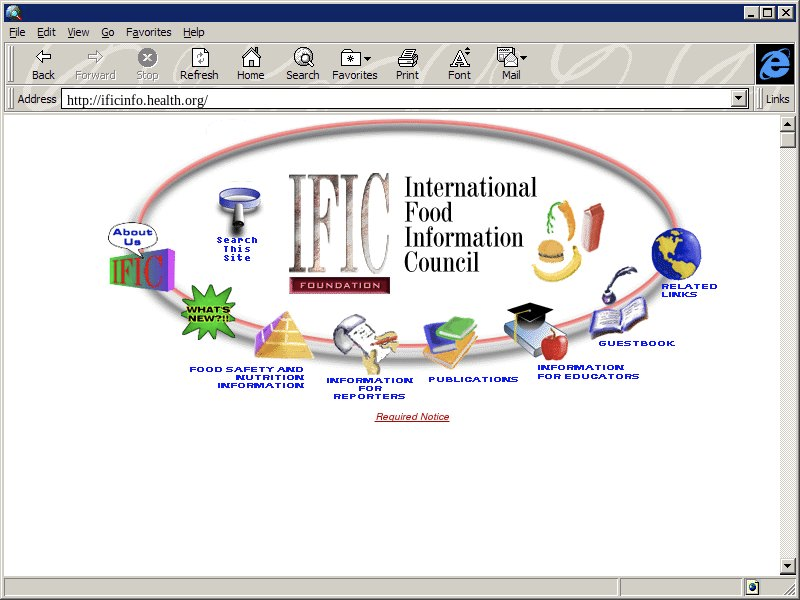Open the View menu

(x=78, y=32)
